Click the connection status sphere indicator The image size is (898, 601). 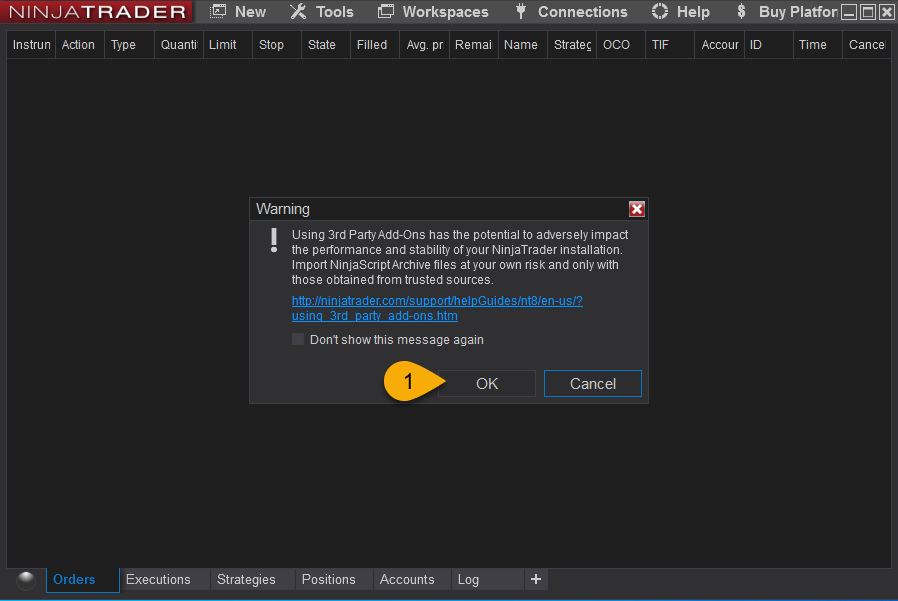(x=26, y=580)
